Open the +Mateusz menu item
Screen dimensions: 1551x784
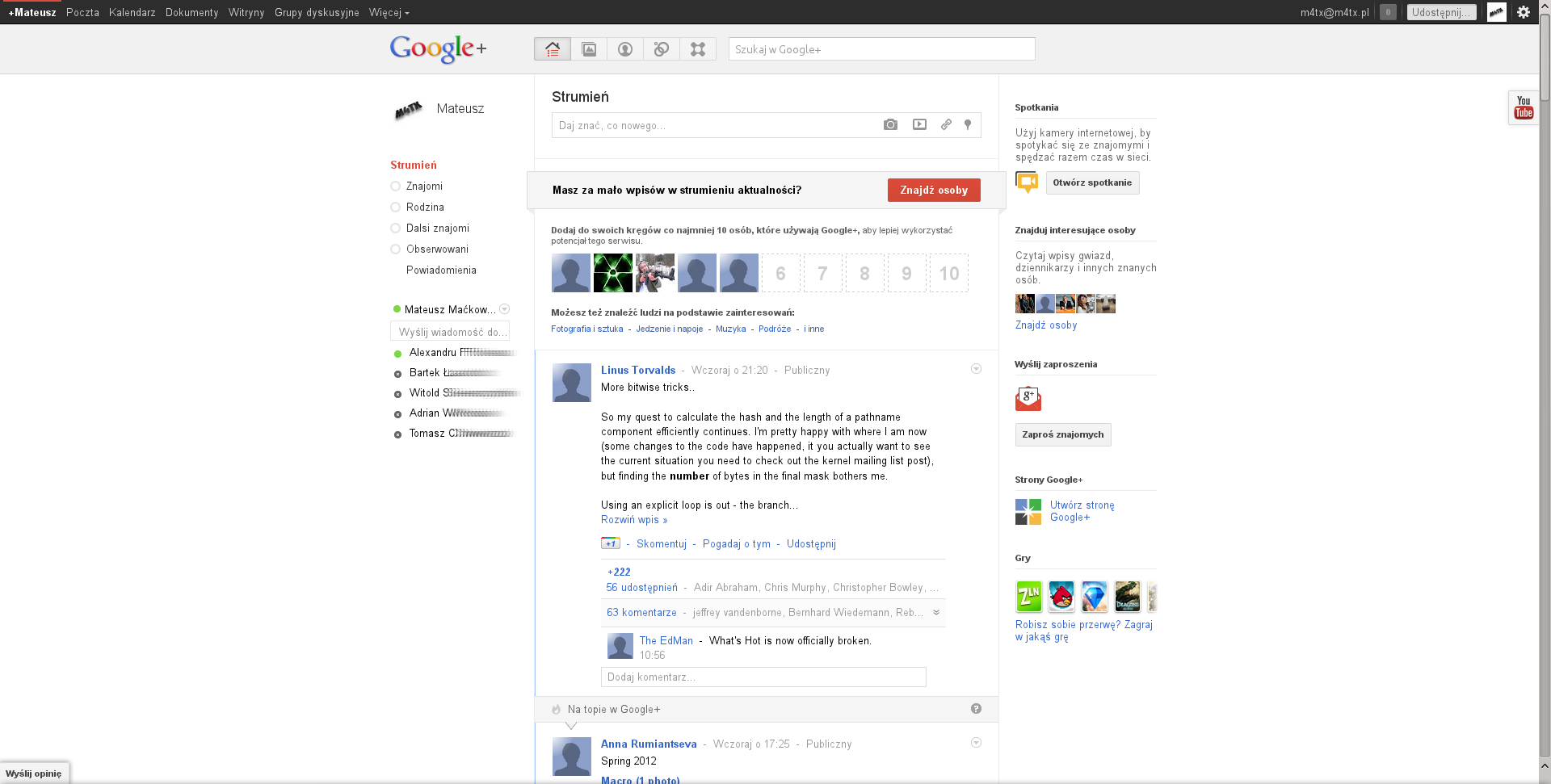[x=32, y=12]
